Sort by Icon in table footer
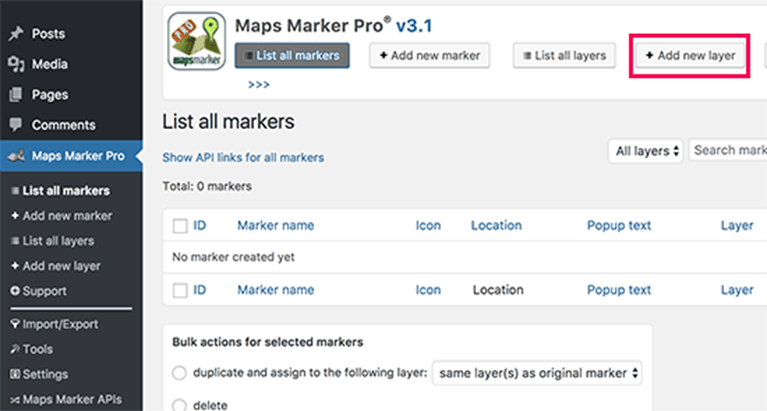Image resolution: width=767 pixels, height=411 pixels. [x=428, y=290]
